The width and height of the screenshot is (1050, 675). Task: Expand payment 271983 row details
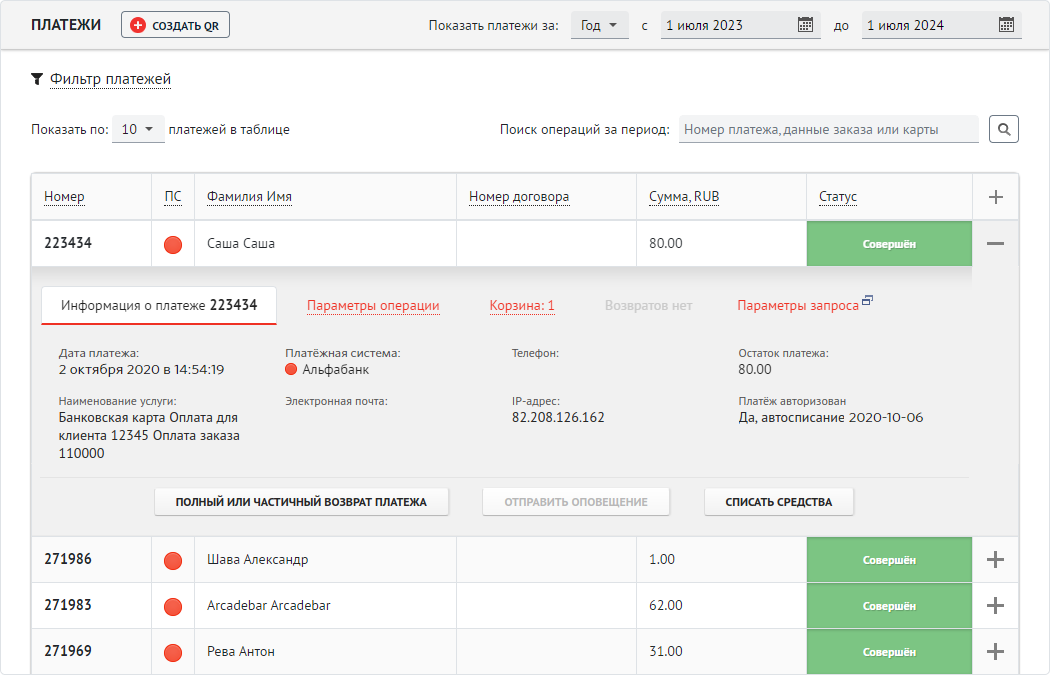coord(996,605)
